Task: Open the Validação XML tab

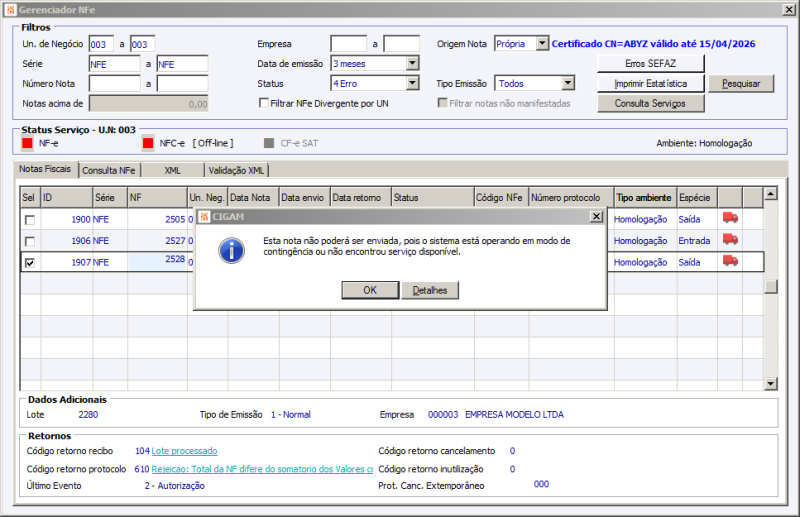Action: pos(236,170)
